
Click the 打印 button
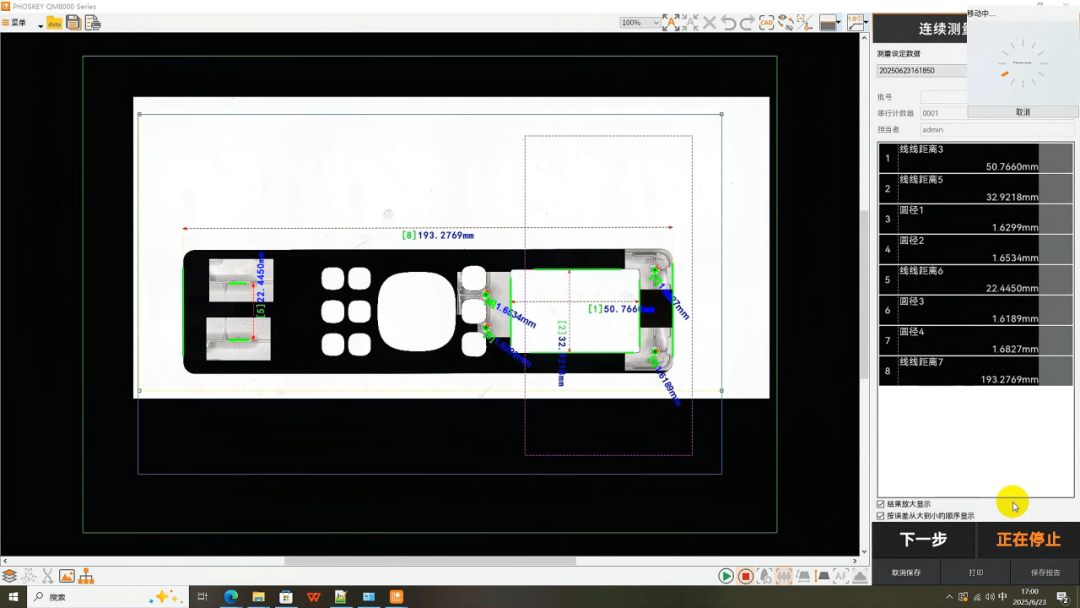coord(976,572)
